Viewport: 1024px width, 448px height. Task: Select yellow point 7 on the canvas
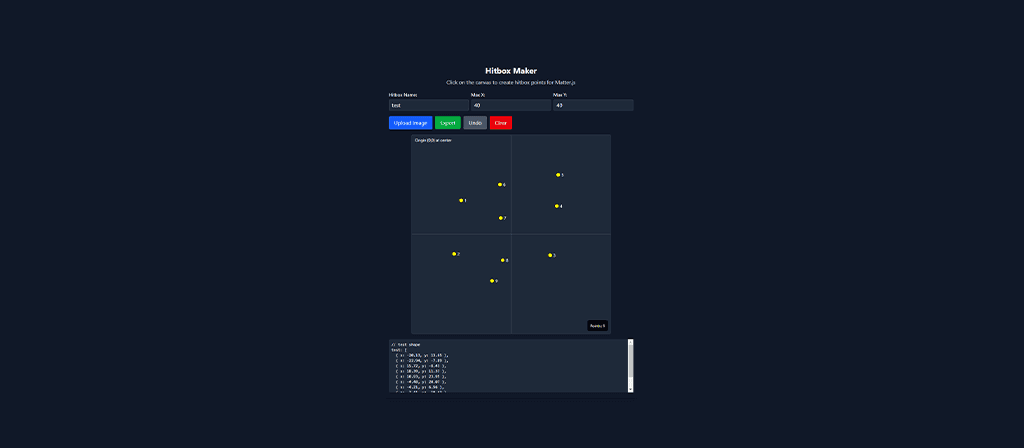click(x=501, y=218)
